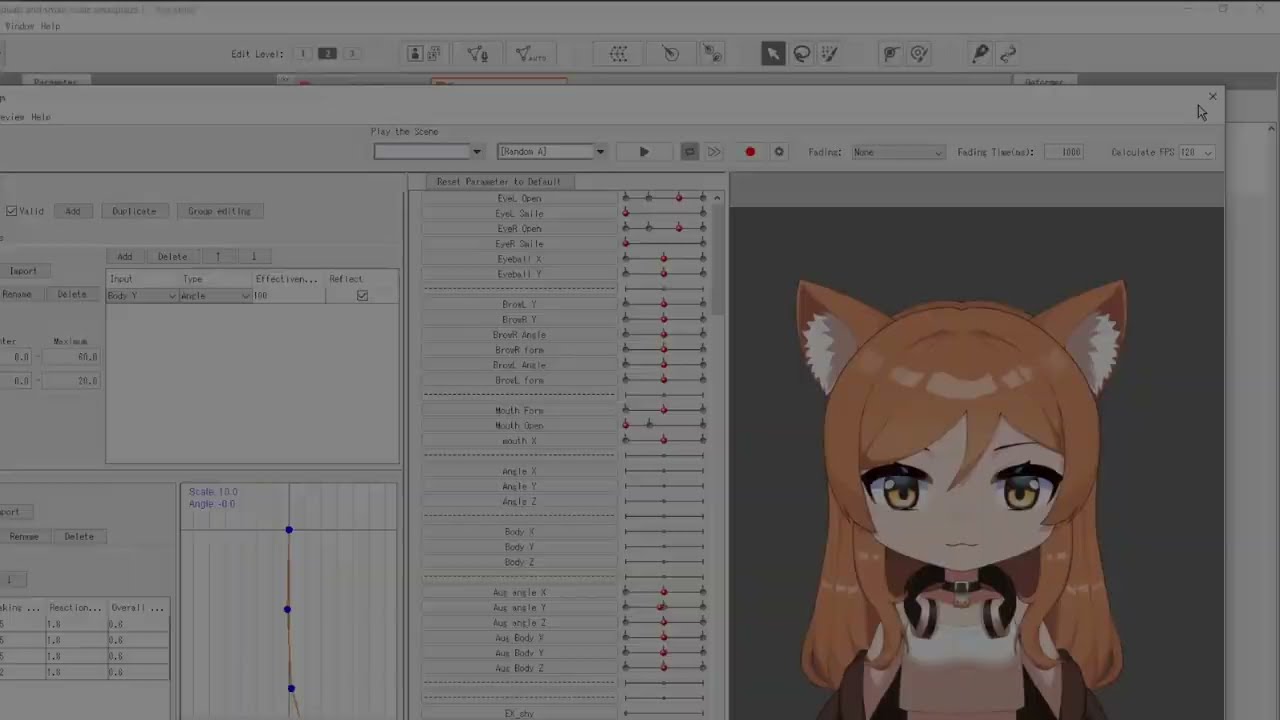Select Edit Level 2
The width and height of the screenshot is (1280, 720).
coord(327,54)
